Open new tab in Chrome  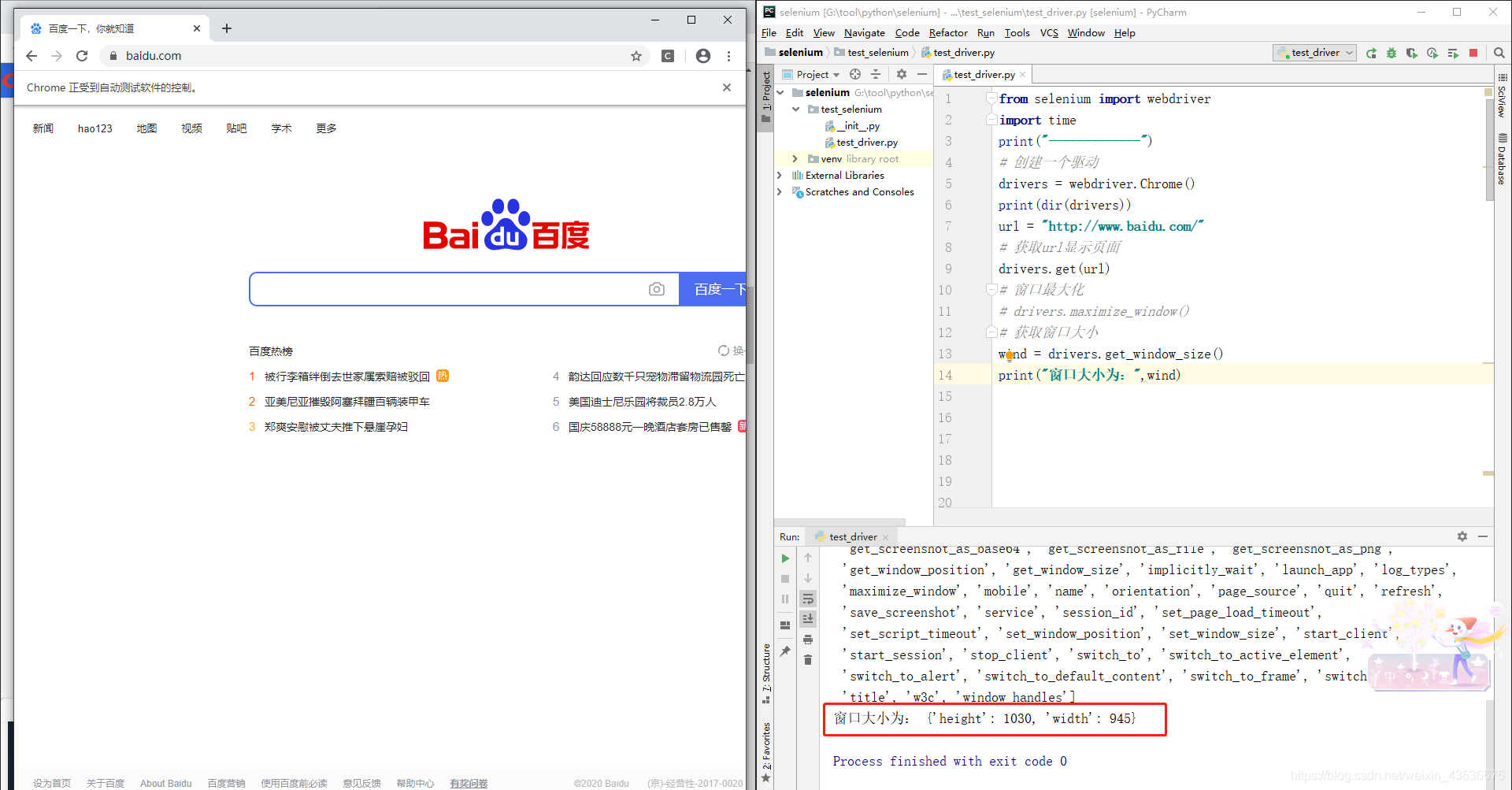227,28
